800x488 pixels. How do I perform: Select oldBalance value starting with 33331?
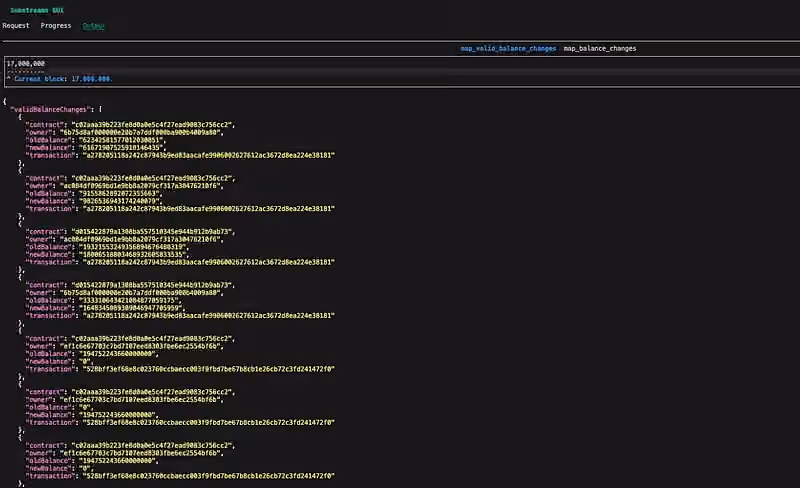(128, 301)
